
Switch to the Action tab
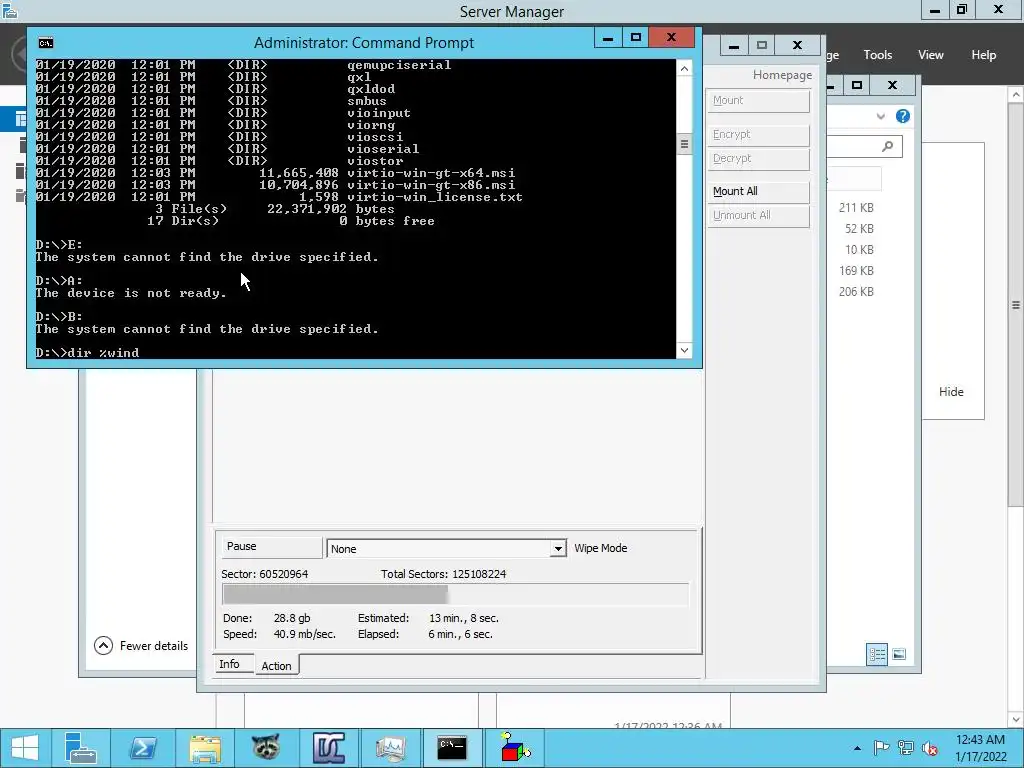(x=276, y=665)
